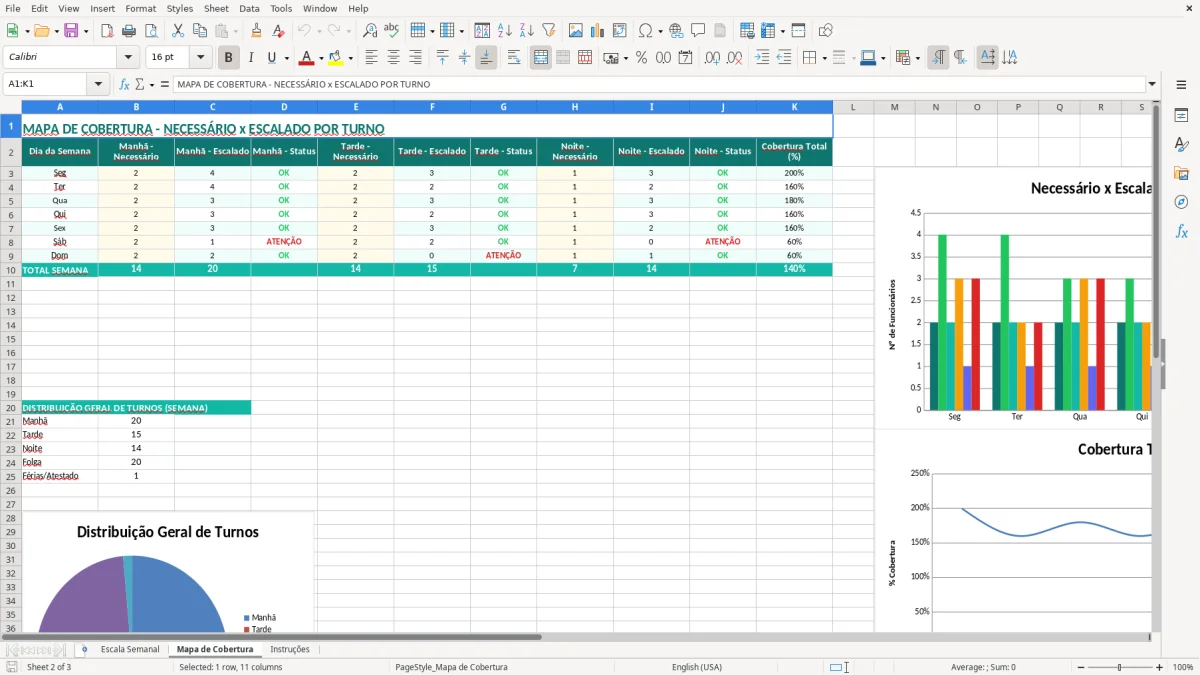
Task: Toggle Italic formatting
Action: tap(251, 58)
